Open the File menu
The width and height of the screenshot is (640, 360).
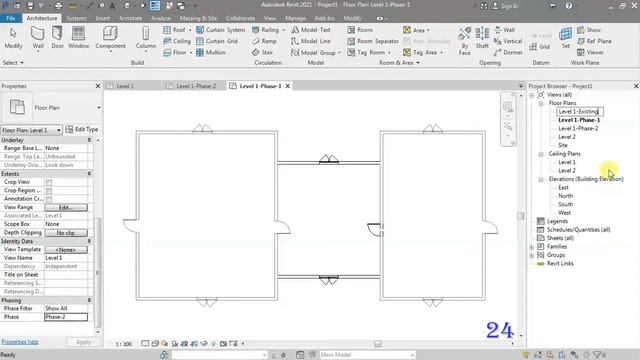click(11, 18)
